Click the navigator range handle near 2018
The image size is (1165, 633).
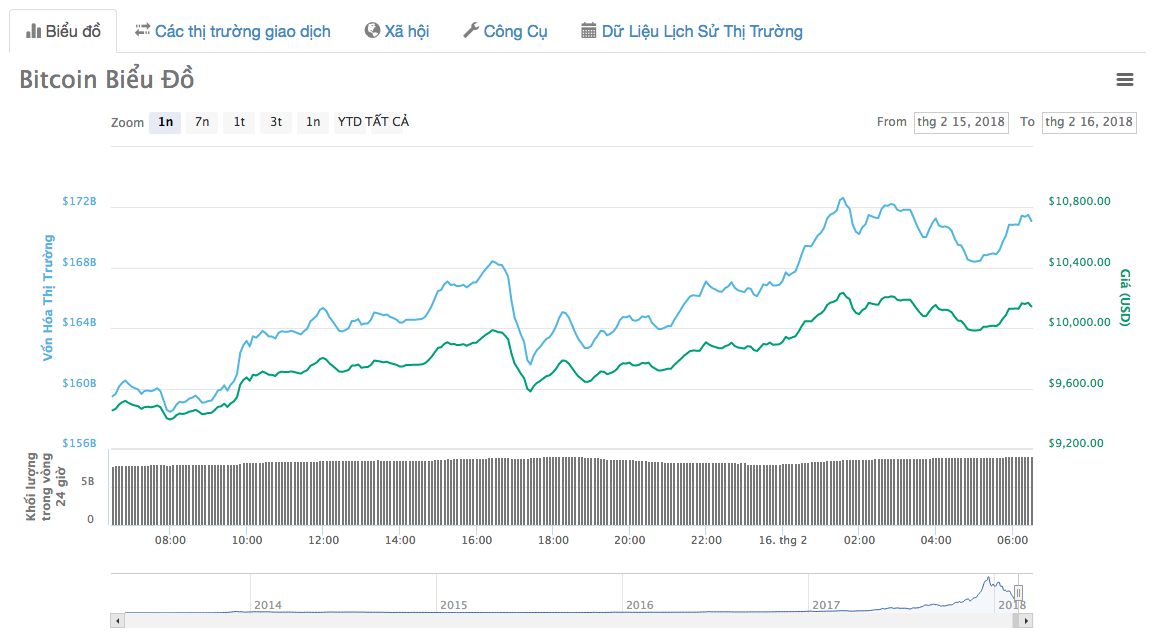pos(1019,592)
